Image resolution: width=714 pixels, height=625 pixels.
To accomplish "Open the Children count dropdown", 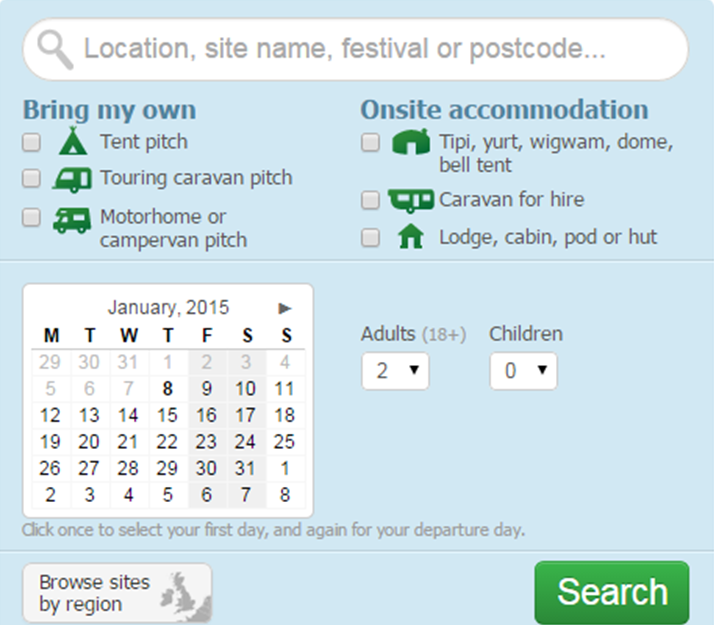I will tap(523, 371).
